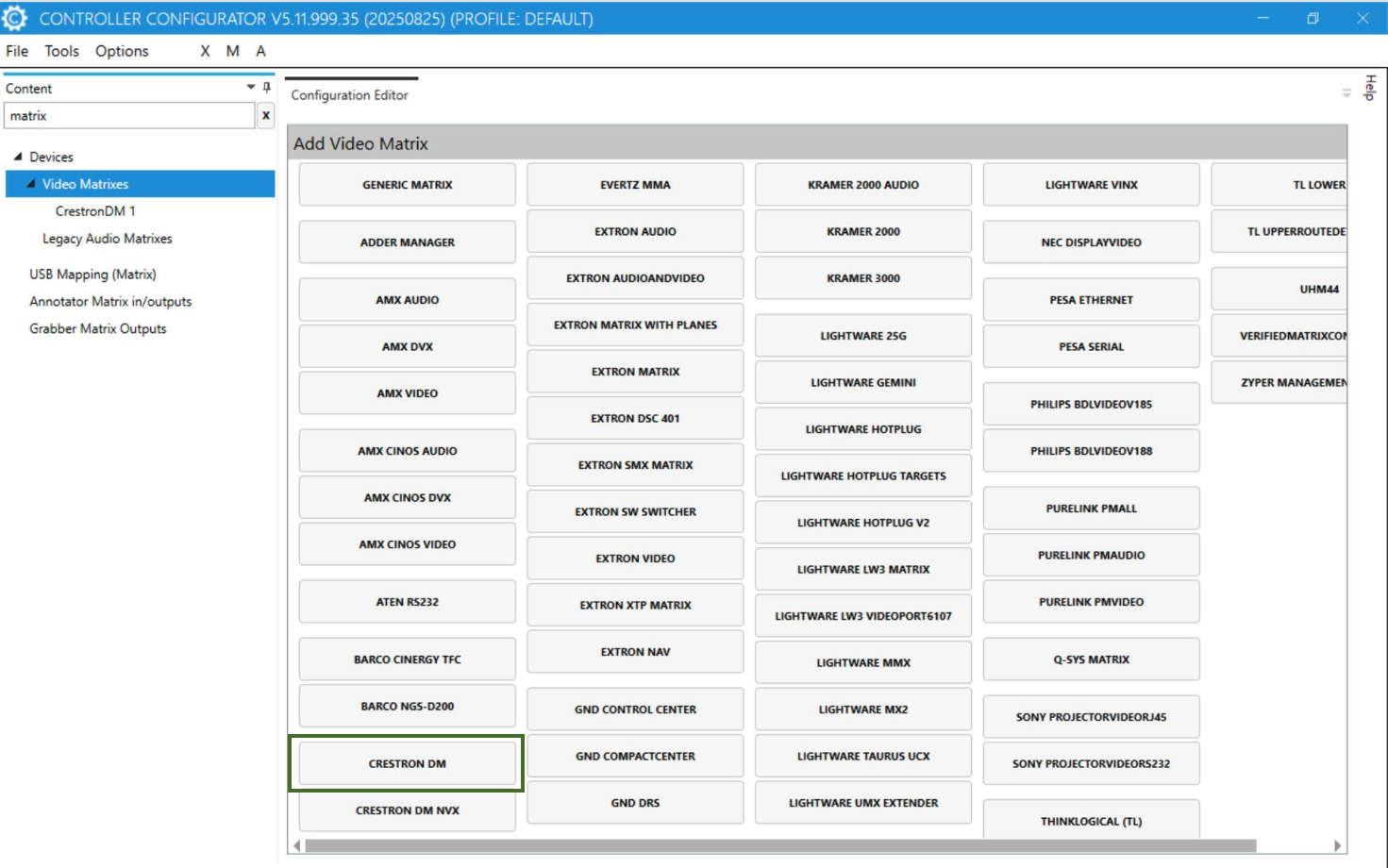Click the right scroll arrow of horizontal scrollbar
Screen dimensions: 1388x868
(x=1337, y=845)
